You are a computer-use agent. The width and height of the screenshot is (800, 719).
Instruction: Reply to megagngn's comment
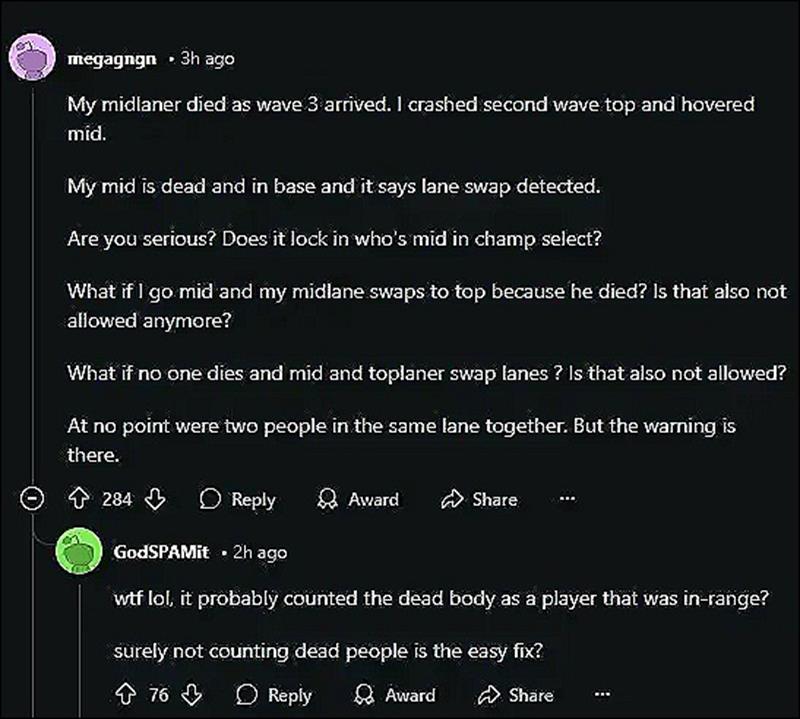tap(237, 499)
